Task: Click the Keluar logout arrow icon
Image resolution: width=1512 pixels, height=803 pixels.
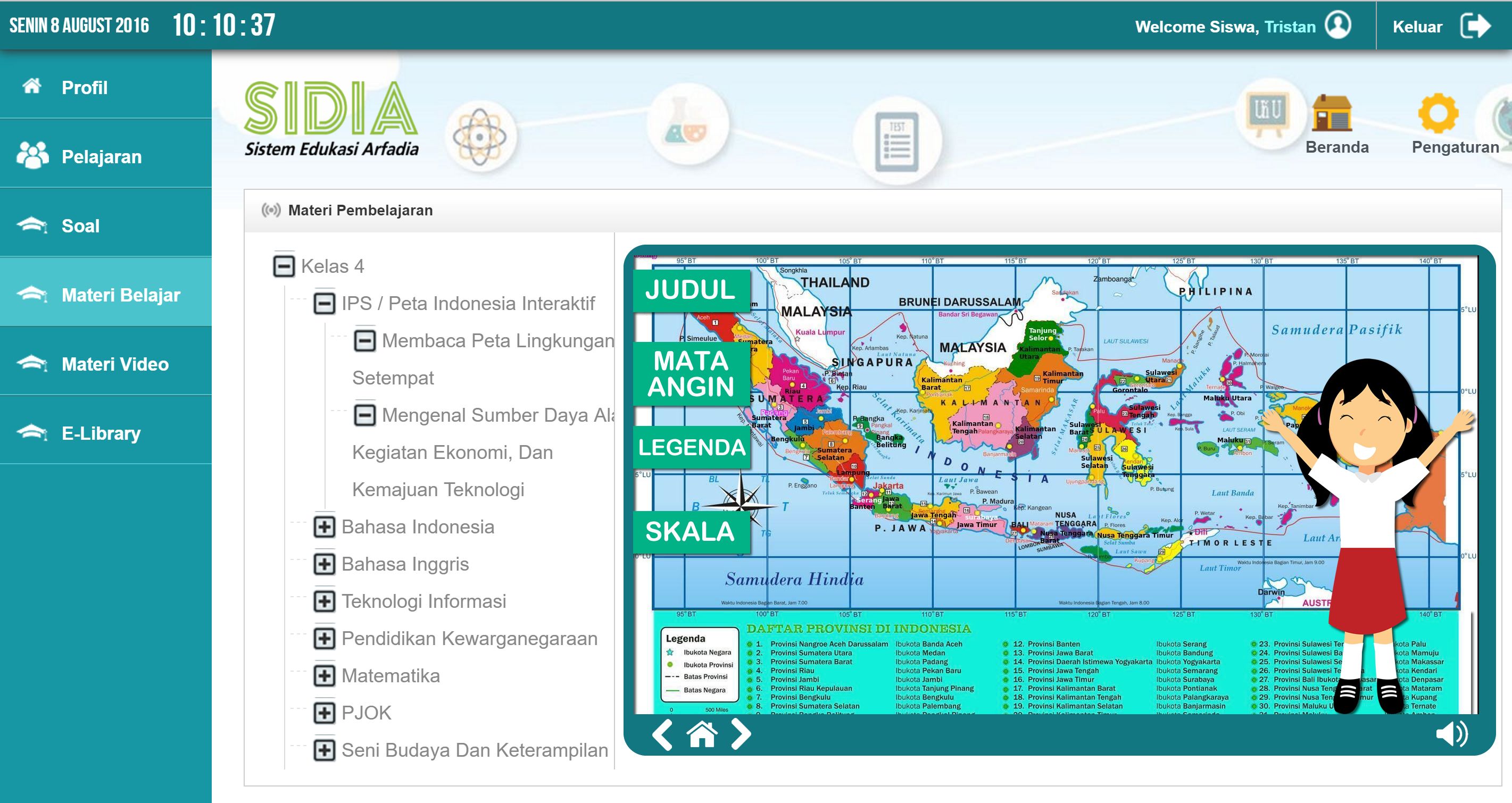Action: (1476, 26)
